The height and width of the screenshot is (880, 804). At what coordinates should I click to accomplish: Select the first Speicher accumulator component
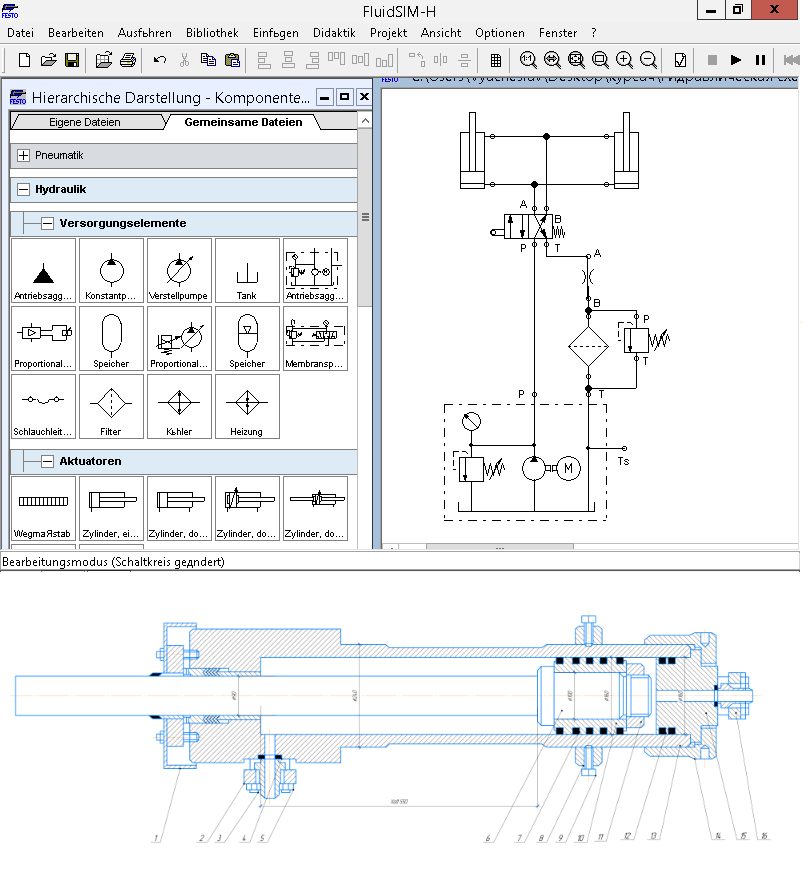click(x=111, y=338)
